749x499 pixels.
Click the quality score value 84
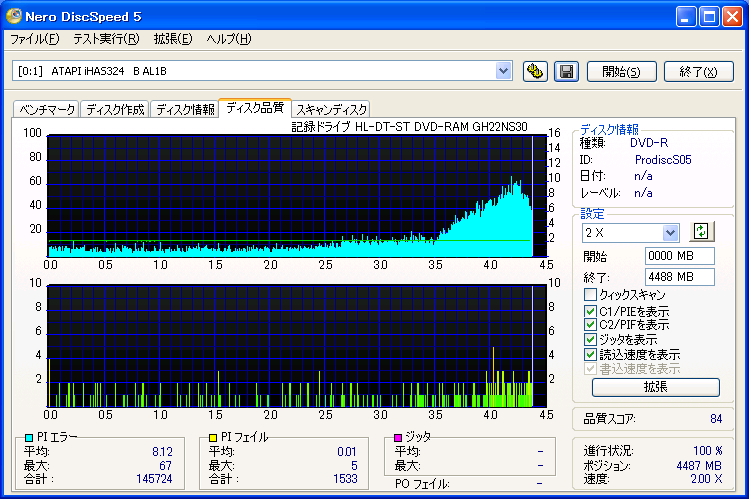click(x=716, y=419)
